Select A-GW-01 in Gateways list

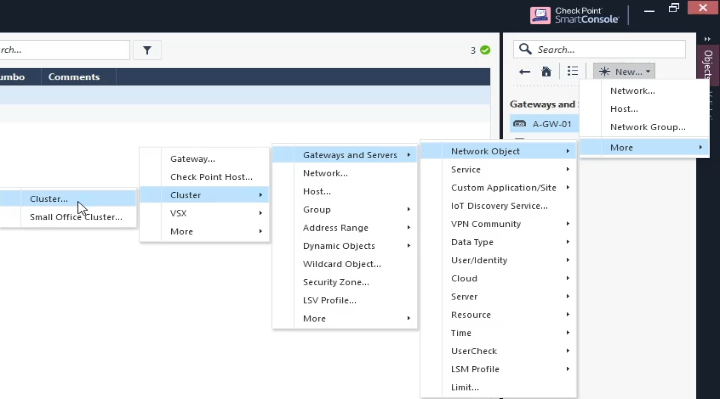(544, 124)
